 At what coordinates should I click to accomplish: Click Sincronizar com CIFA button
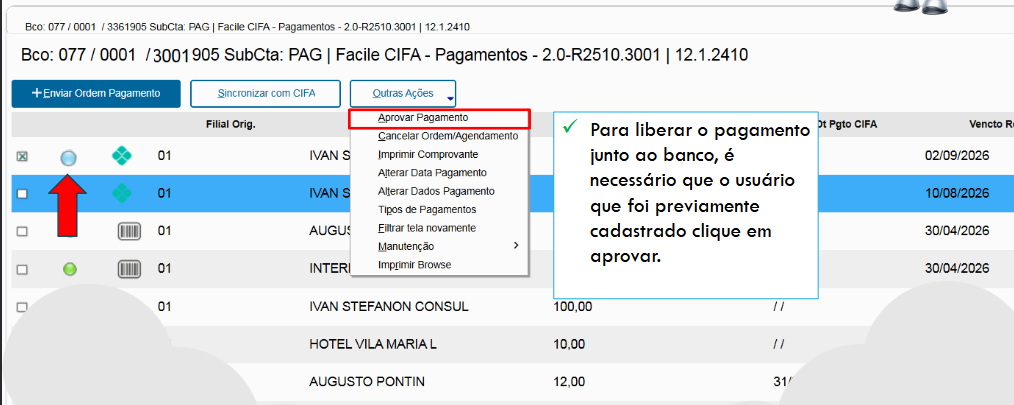(265, 94)
